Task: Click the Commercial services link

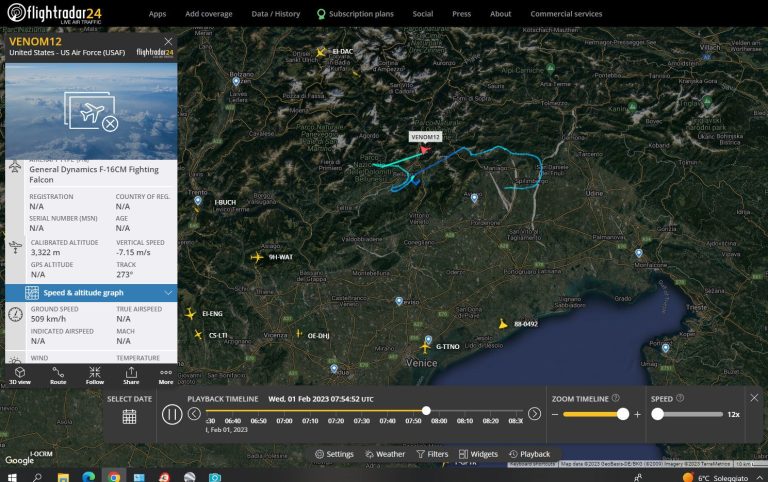Action: click(566, 14)
